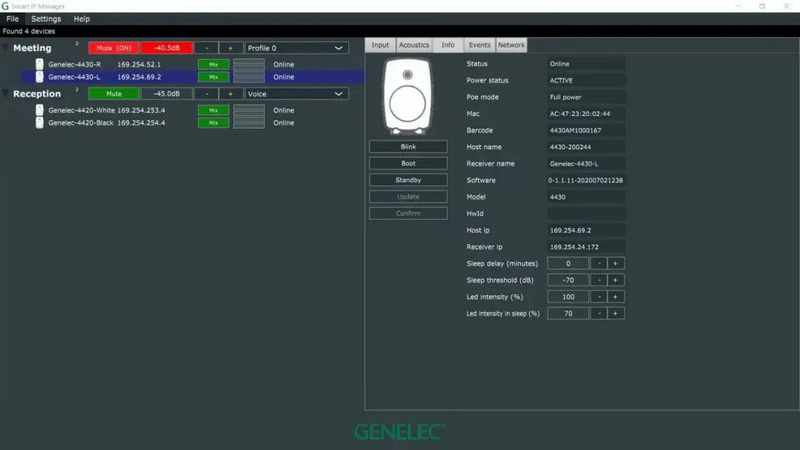This screenshot has height=450, width=800.
Task: Switch to the Events tab
Action: (480, 45)
